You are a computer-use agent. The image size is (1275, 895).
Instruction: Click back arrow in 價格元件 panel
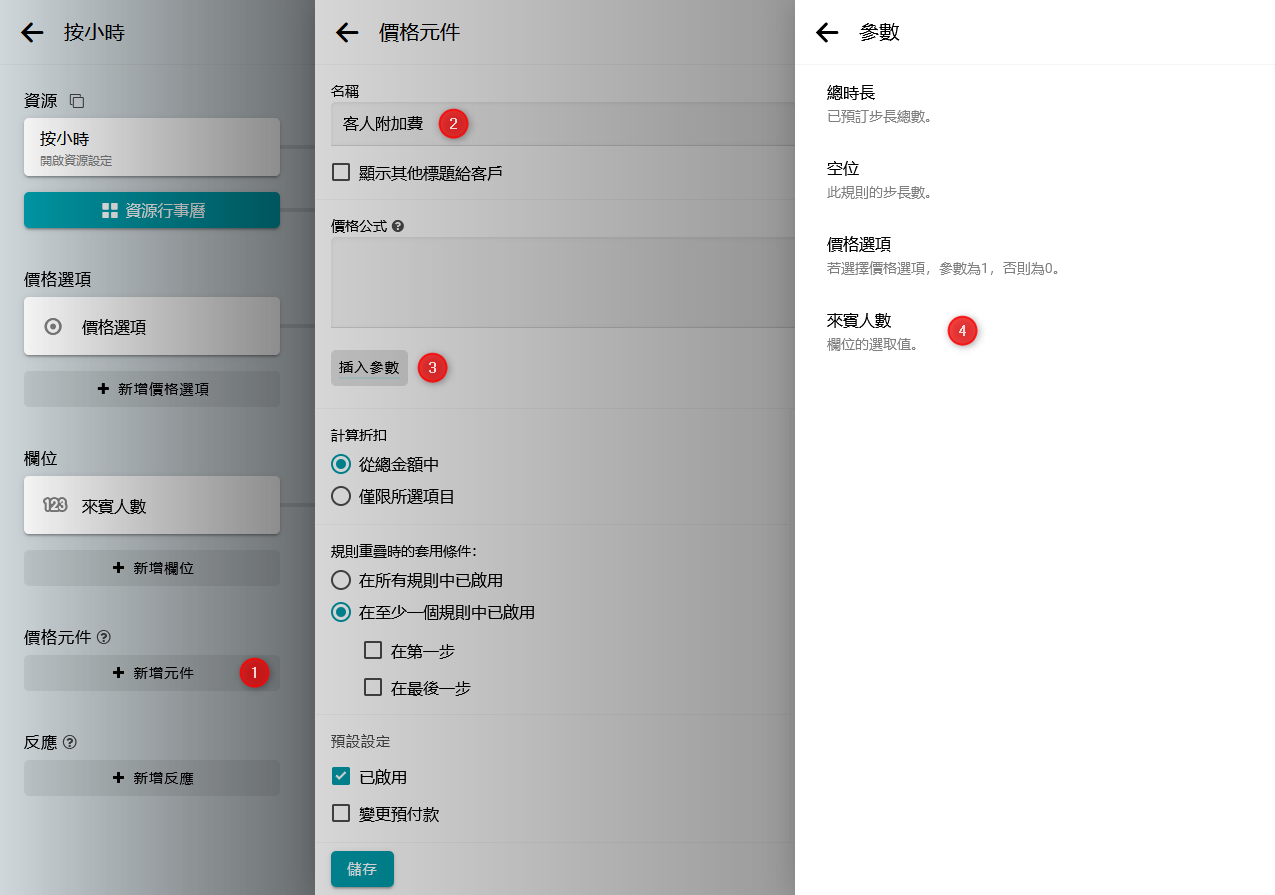point(347,33)
